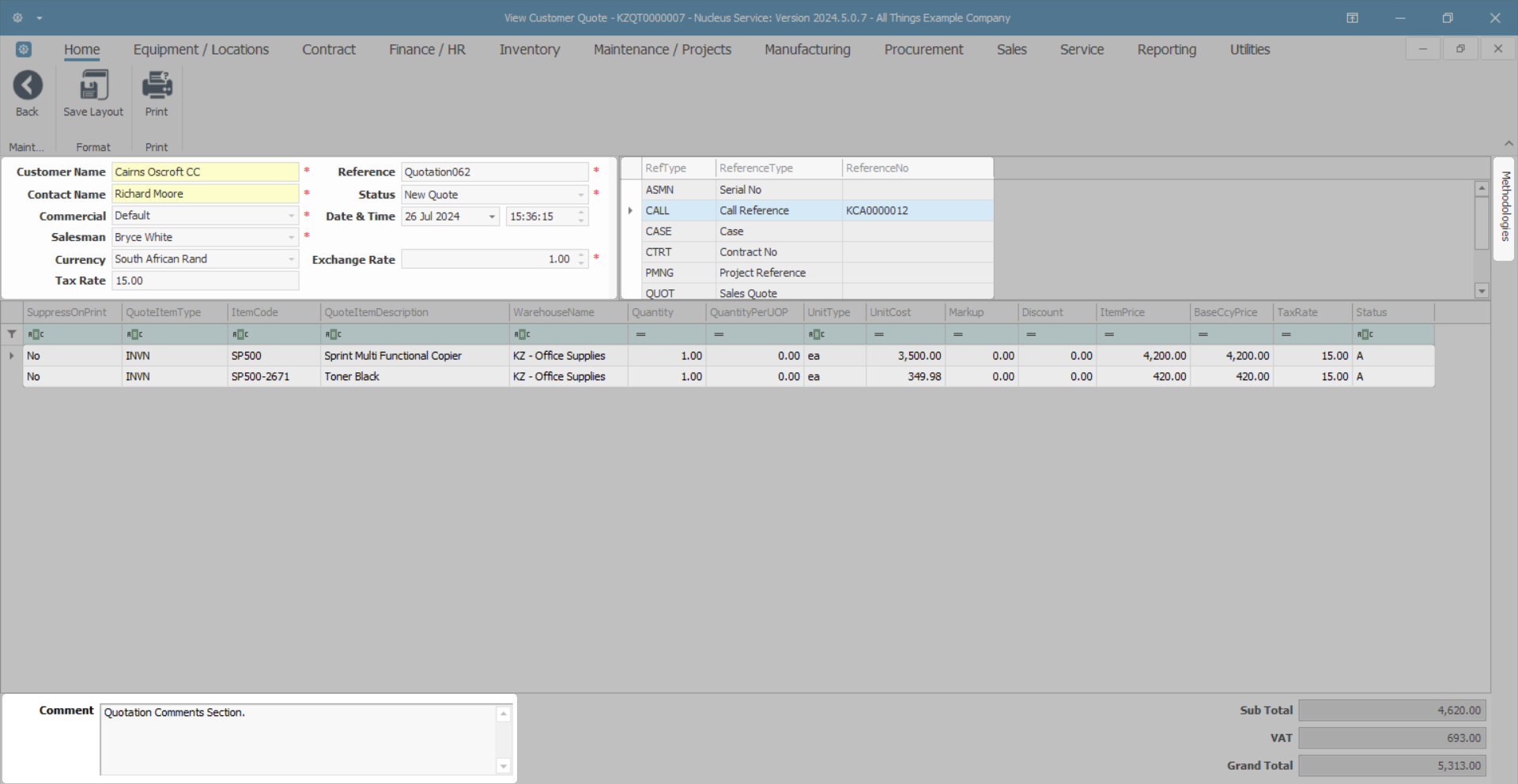This screenshot has width=1518, height=784.
Task: Click QuoteItemDescription filter condition icon
Action: (x=333, y=334)
